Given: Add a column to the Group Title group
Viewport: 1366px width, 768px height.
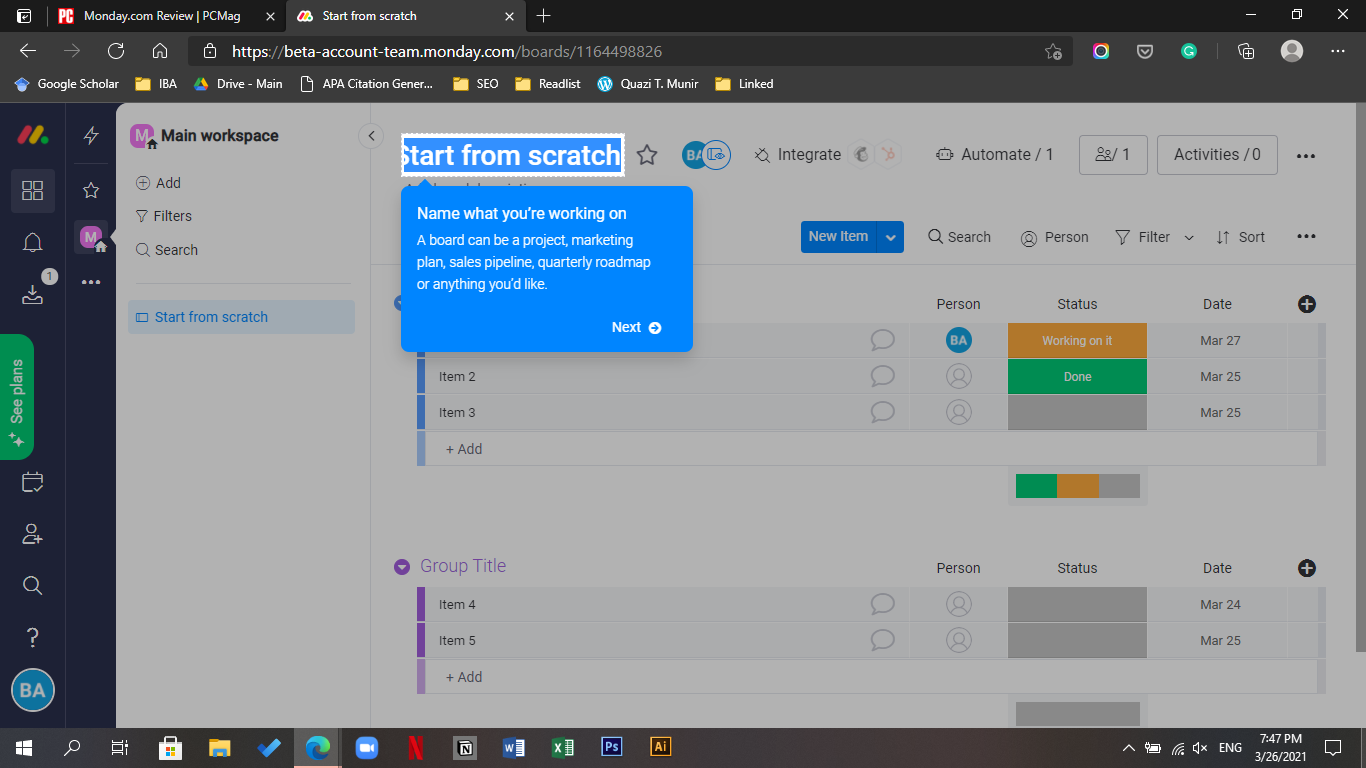Looking at the screenshot, I should pos(1306,568).
